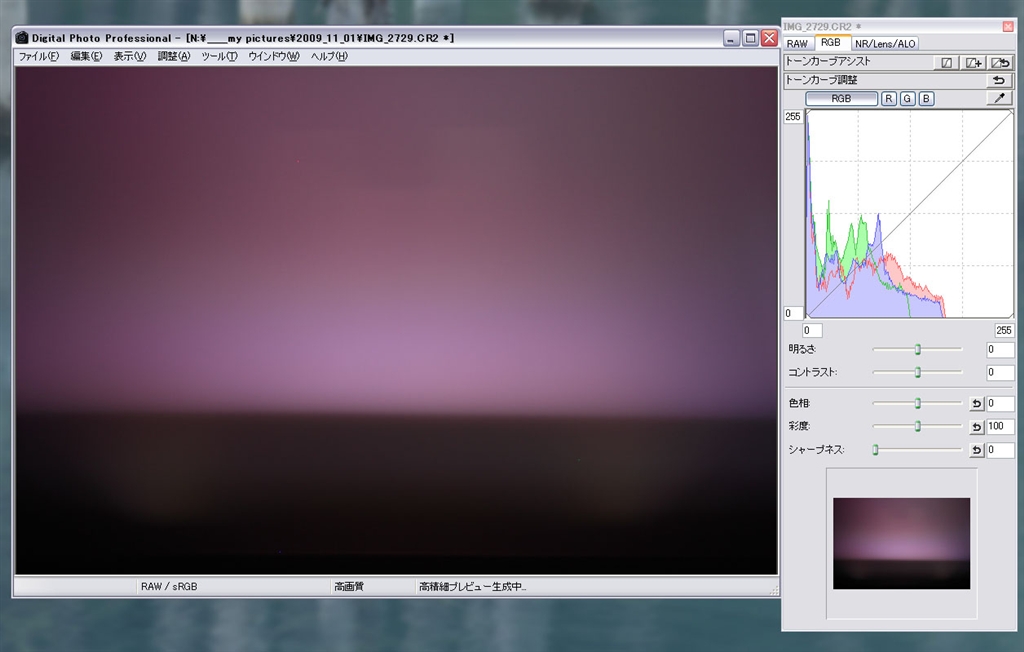Click the standard tone curve assist button
The image size is (1024, 652).
tap(946, 63)
